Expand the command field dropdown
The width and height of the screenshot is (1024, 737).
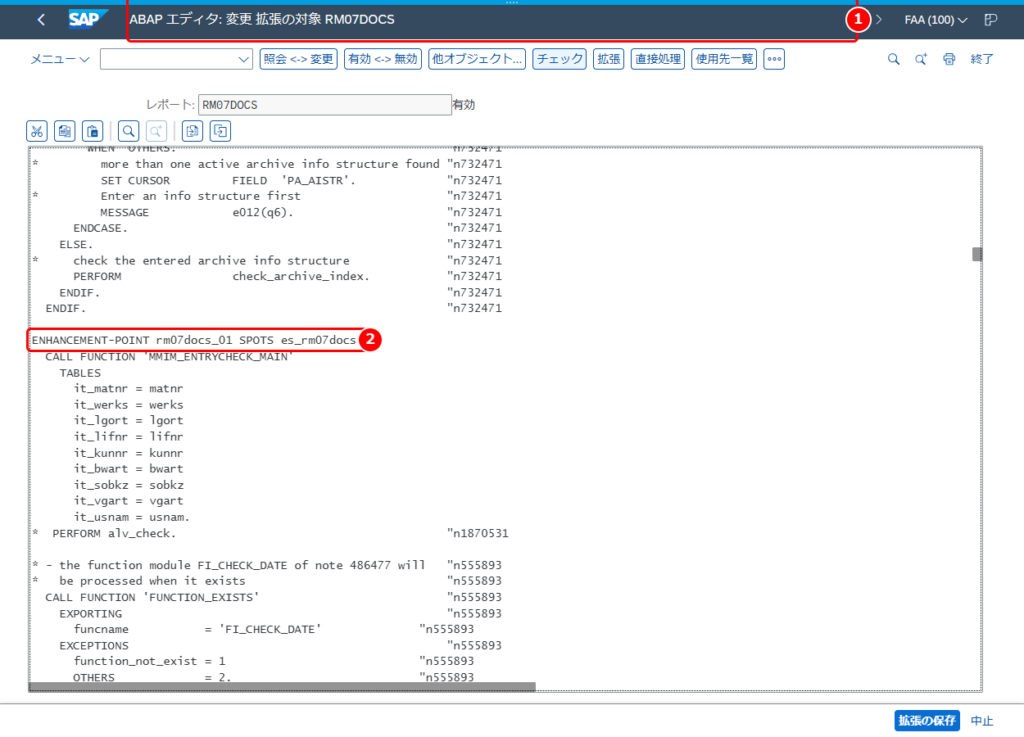[x=244, y=59]
